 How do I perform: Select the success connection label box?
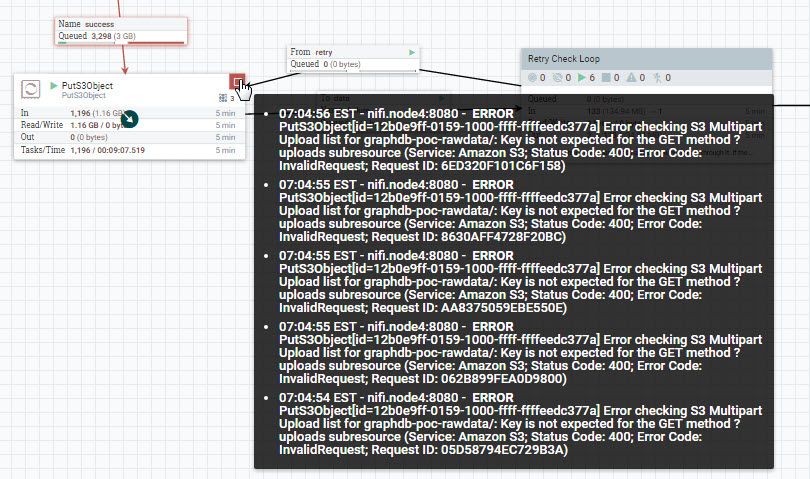[x=121, y=30]
